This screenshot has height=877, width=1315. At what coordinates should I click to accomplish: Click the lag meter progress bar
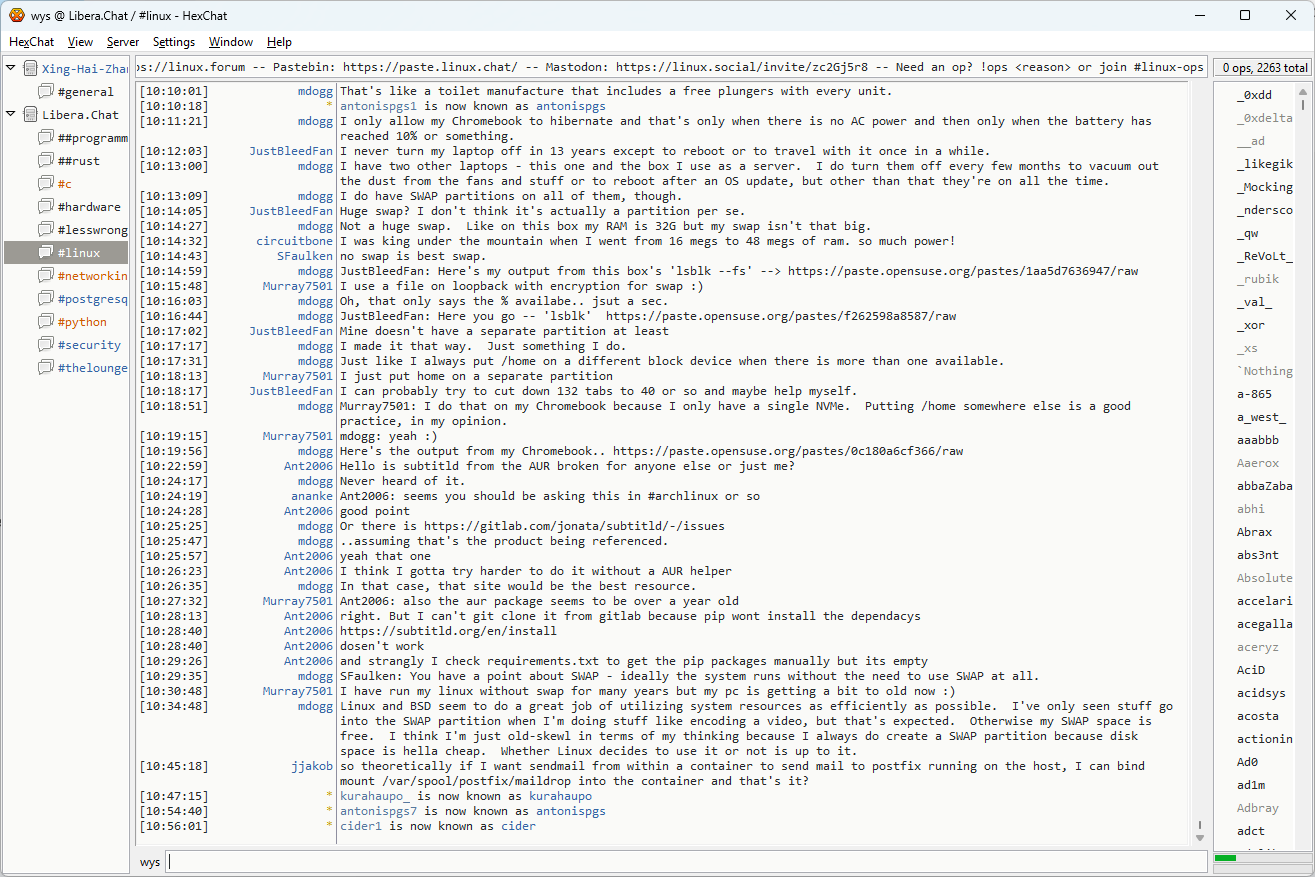click(x=1260, y=858)
